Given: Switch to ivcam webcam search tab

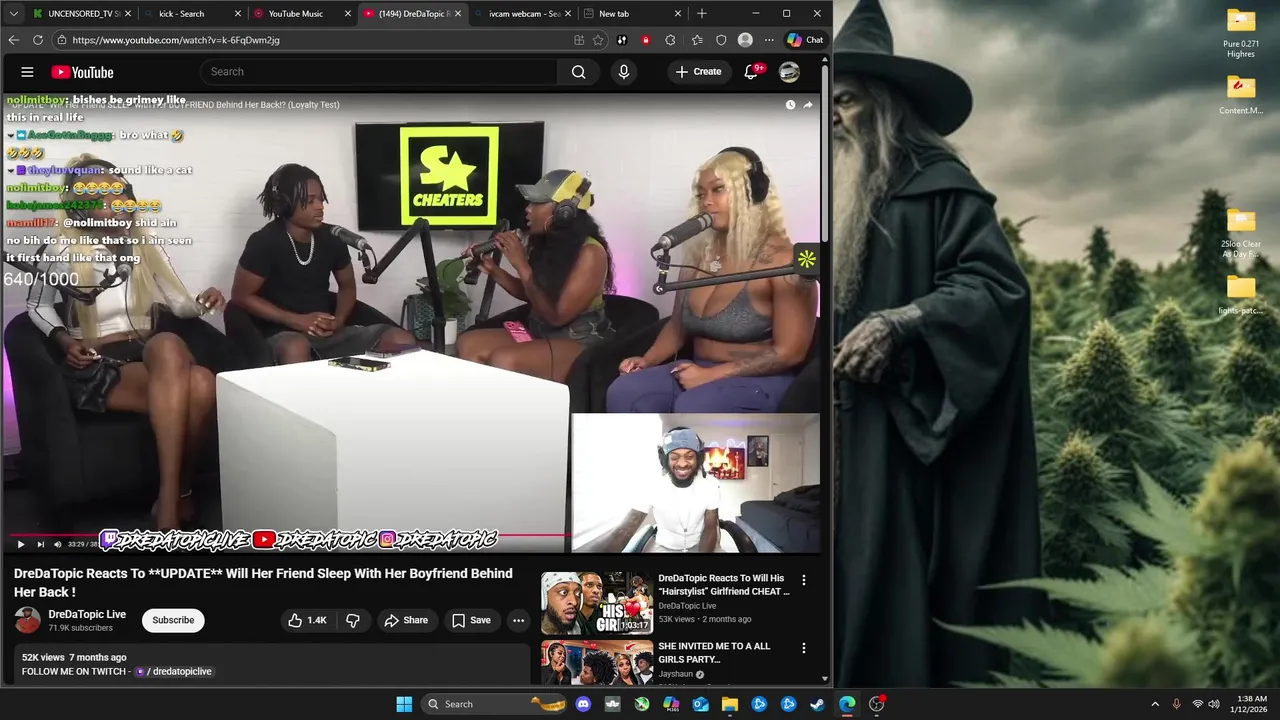Looking at the screenshot, I should pyautogui.click(x=520, y=14).
